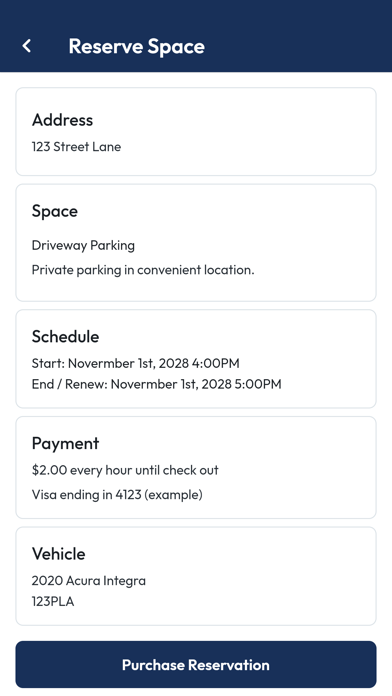
Task: Select the 123 Street Lane address text
Action: pyautogui.click(x=76, y=147)
